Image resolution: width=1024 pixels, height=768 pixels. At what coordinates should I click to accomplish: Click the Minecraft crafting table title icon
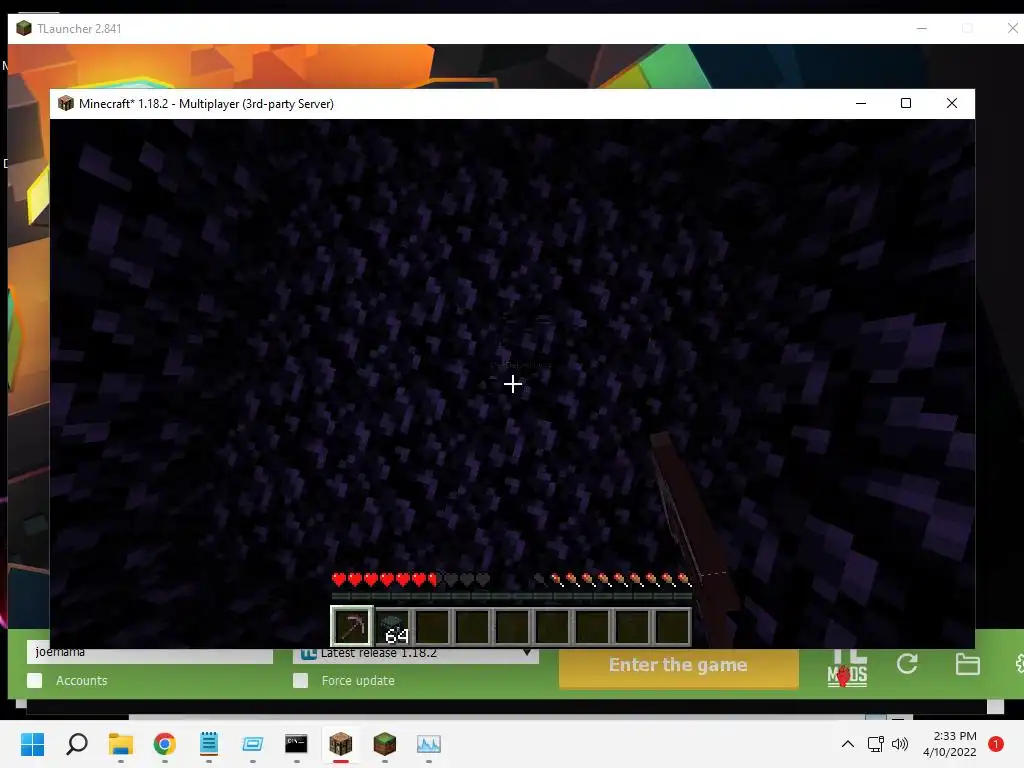[x=66, y=103]
